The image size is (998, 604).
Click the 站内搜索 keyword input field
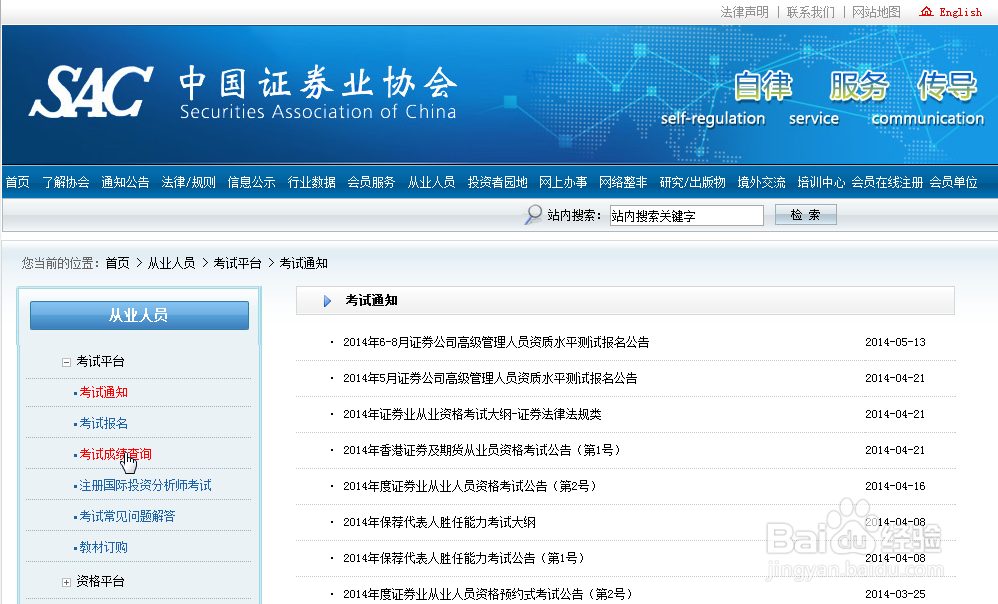click(686, 214)
